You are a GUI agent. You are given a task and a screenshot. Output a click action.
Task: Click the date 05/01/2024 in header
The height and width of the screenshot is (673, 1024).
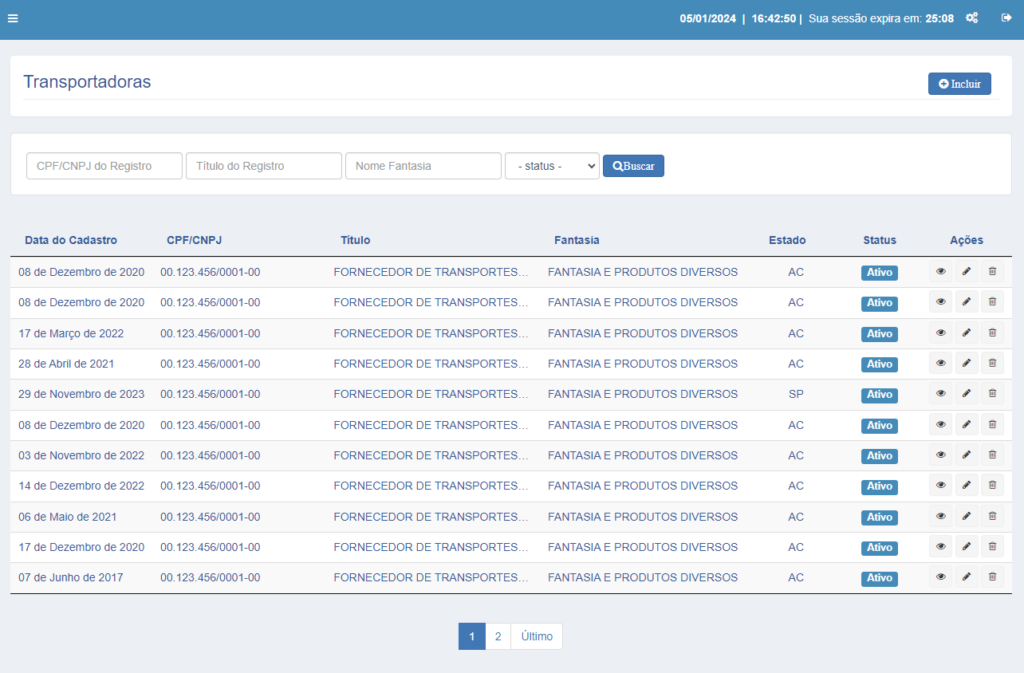point(707,18)
